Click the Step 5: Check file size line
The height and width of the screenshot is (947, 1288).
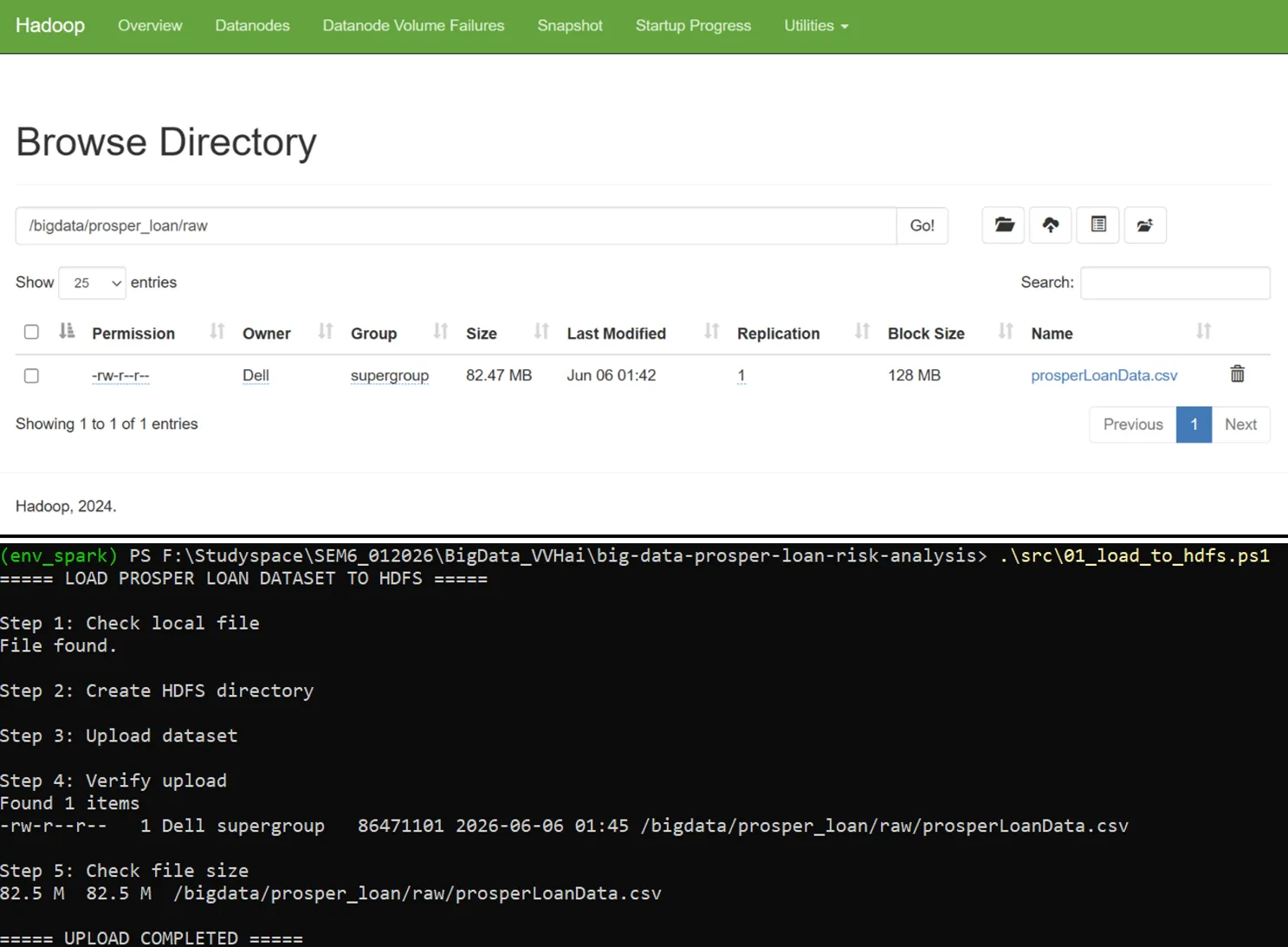click(x=124, y=871)
